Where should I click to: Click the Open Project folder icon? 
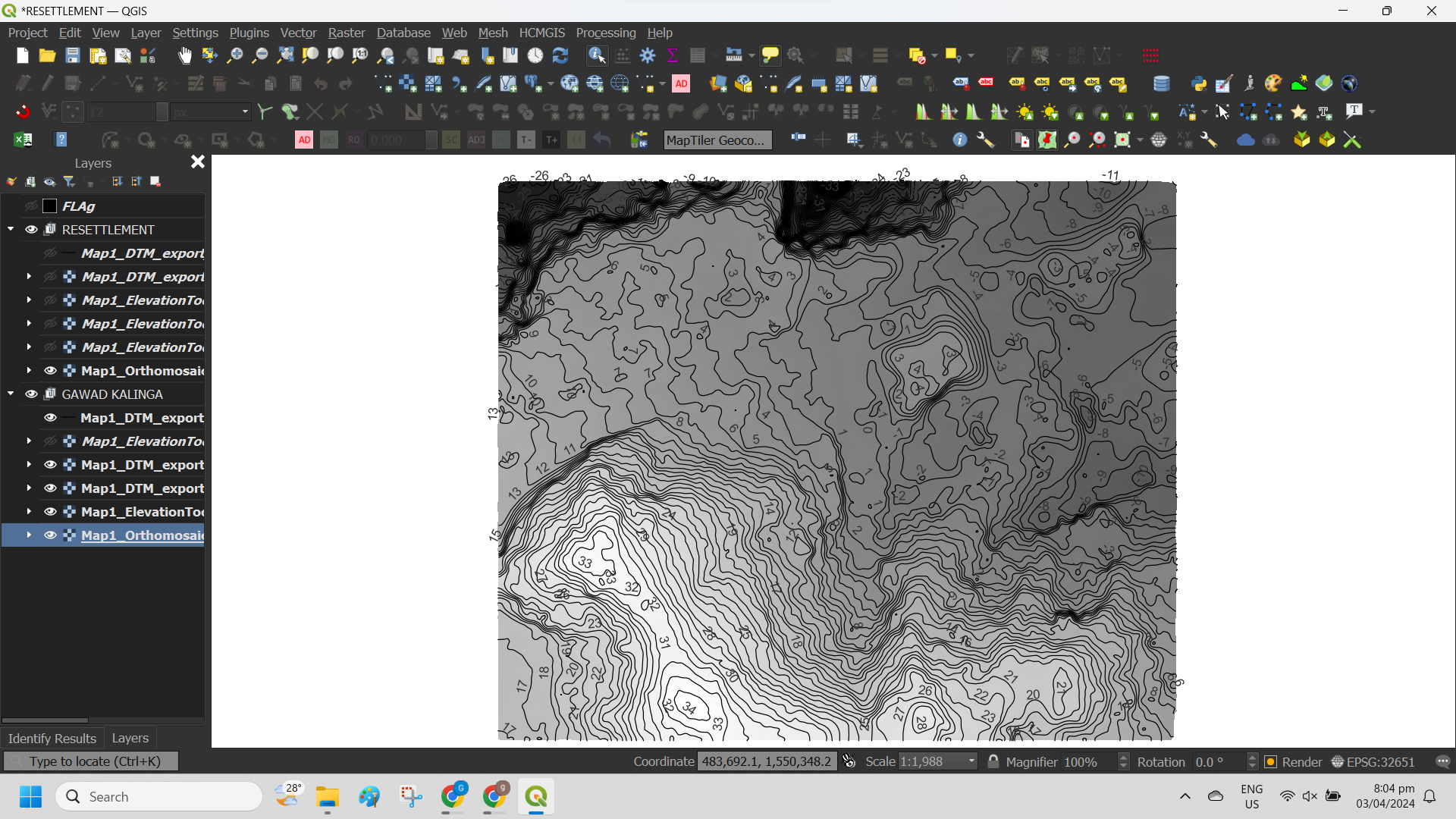point(47,55)
